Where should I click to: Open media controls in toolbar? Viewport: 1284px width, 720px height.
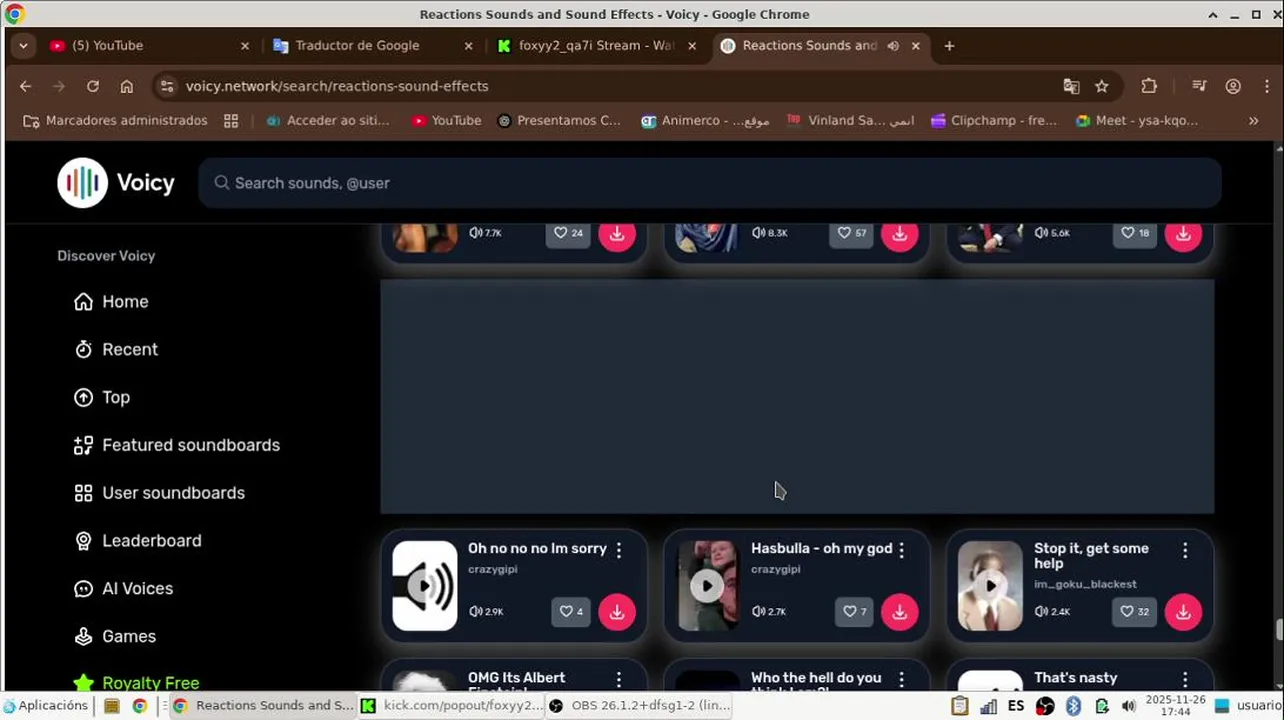click(1199, 87)
